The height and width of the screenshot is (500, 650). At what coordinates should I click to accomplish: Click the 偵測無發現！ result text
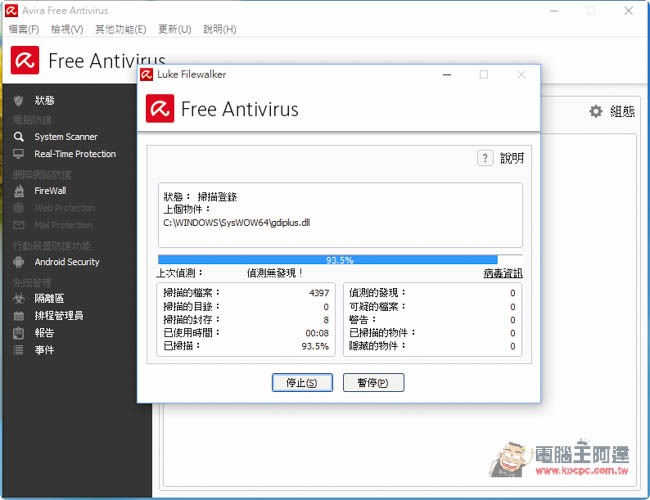pos(274,273)
